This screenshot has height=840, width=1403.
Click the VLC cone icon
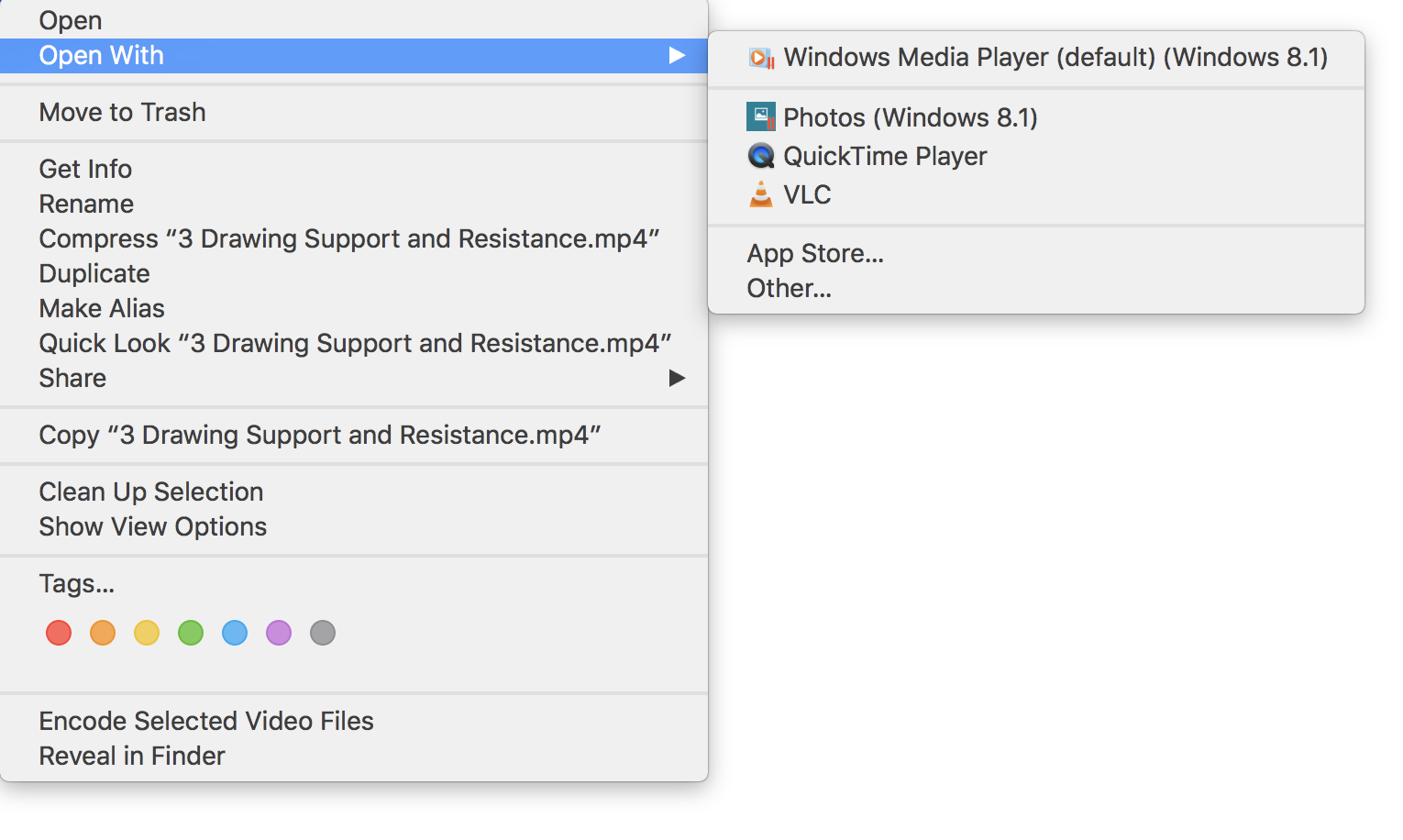(x=761, y=194)
